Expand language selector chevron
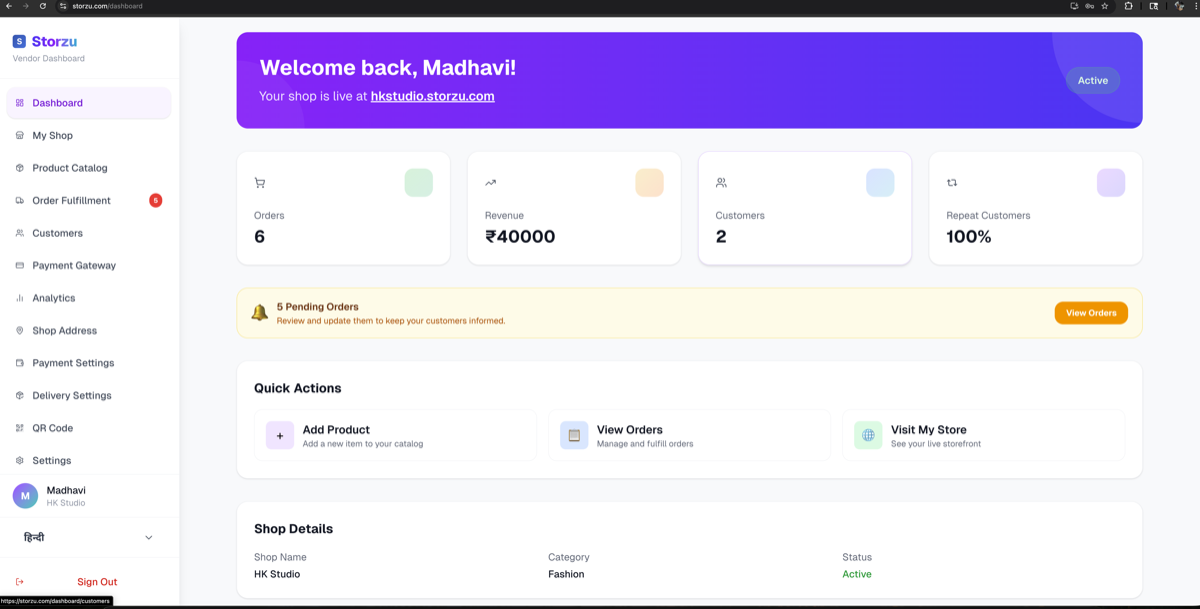 149,538
